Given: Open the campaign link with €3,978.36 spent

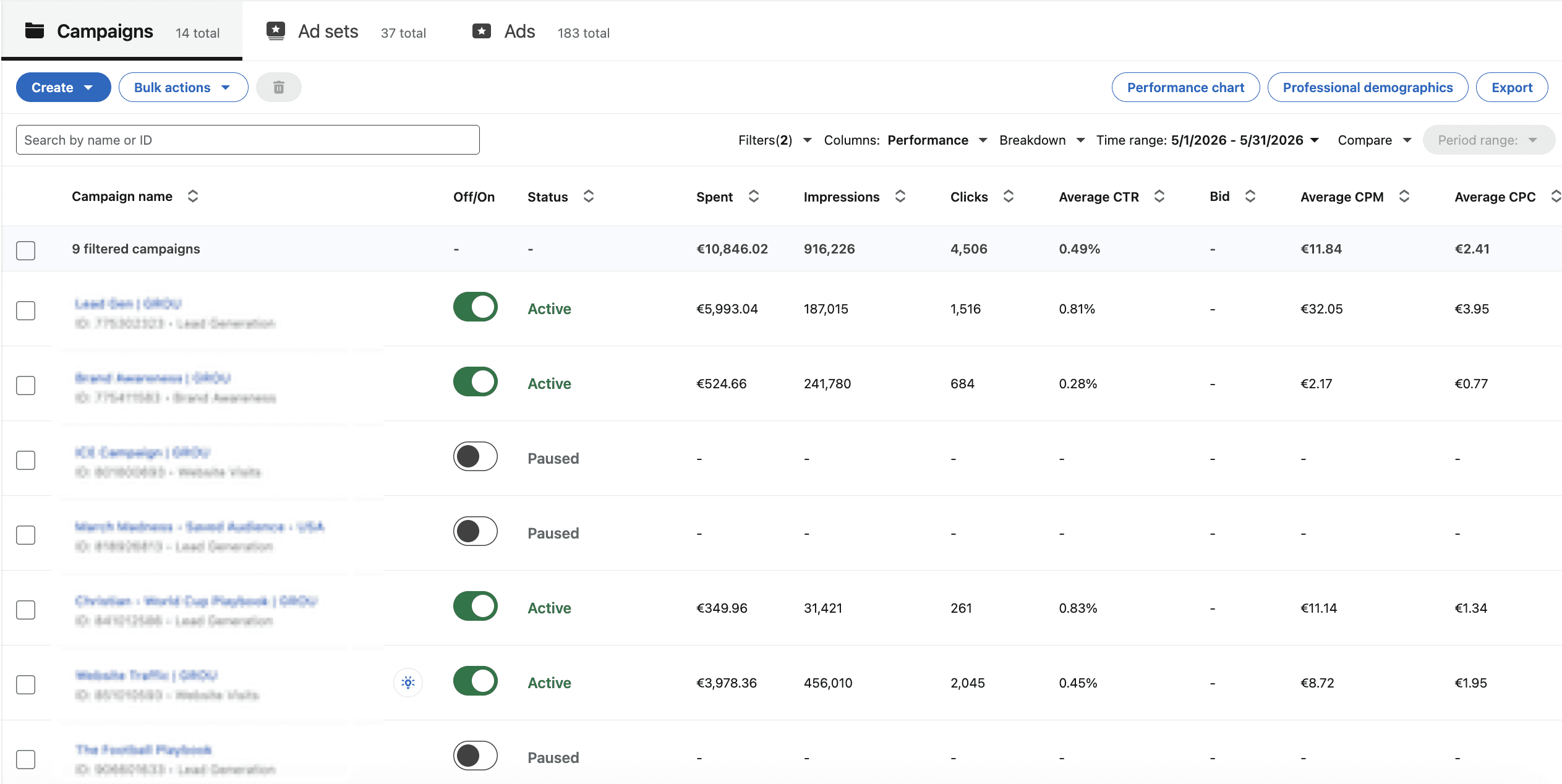Looking at the screenshot, I should 147,675.
